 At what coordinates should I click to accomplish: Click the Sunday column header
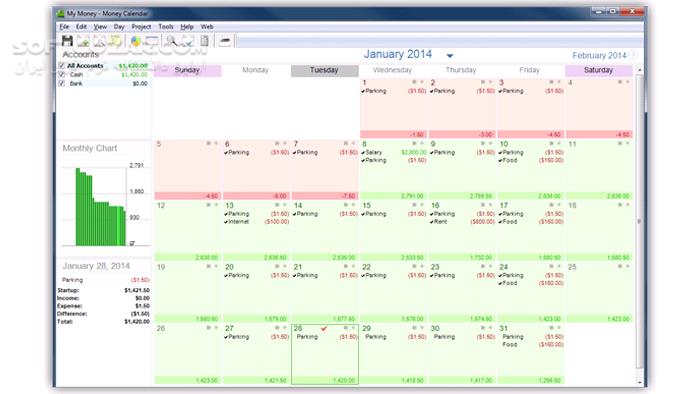pyautogui.click(x=187, y=71)
